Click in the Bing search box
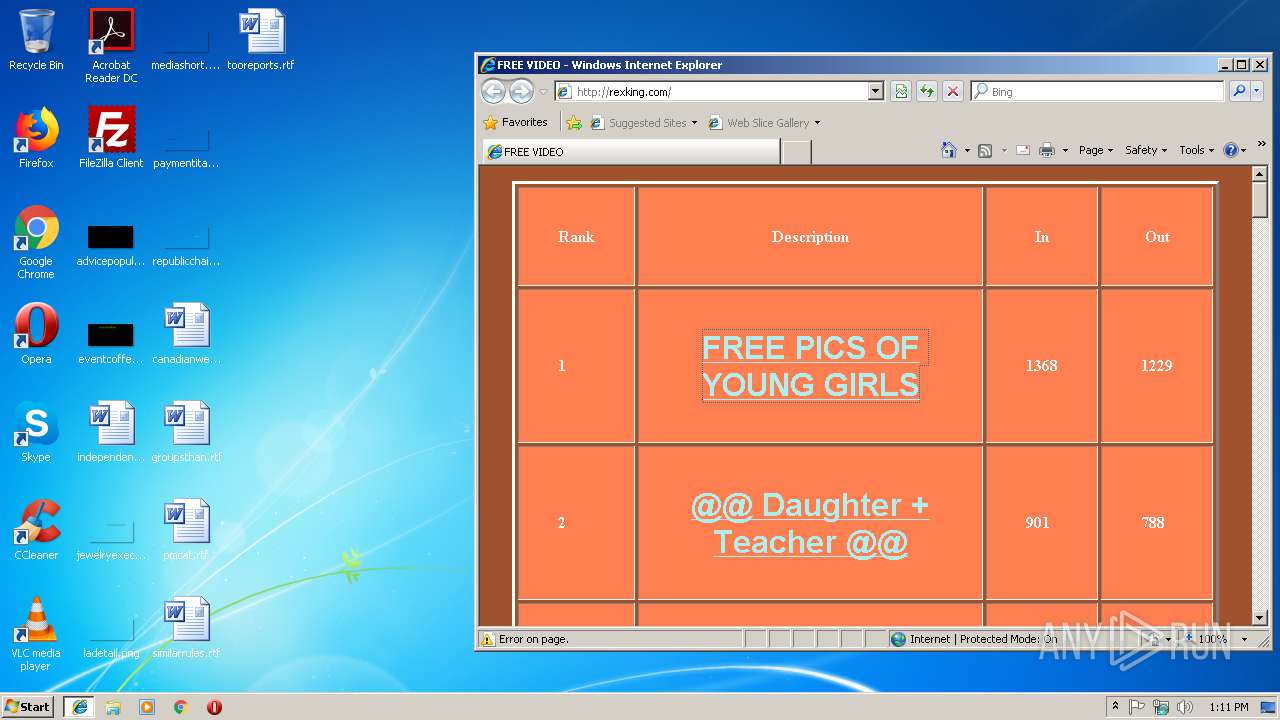The height and width of the screenshot is (720, 1280). coord(1097,92)
